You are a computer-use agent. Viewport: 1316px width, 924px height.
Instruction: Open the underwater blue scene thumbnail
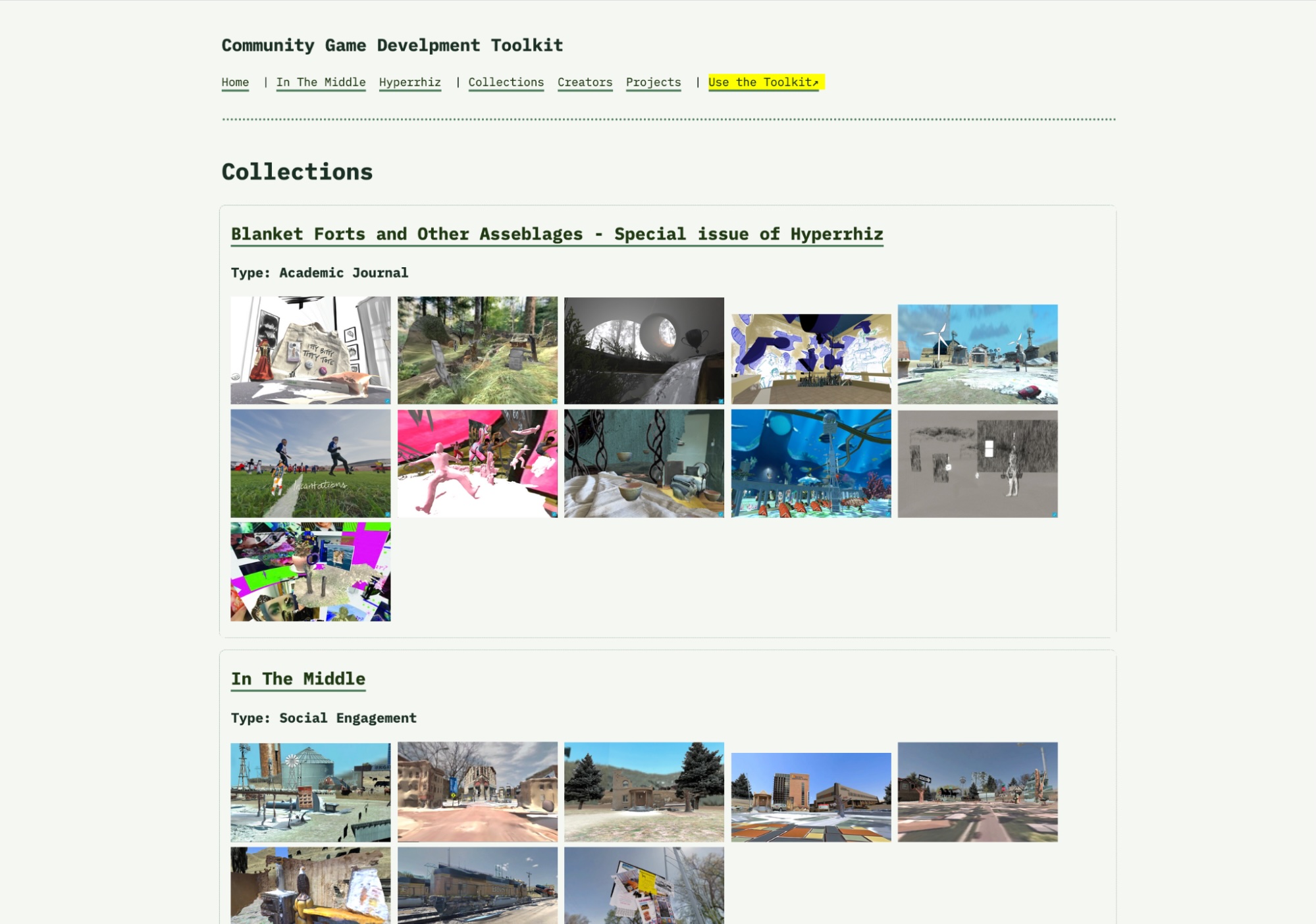coord(811,463)
